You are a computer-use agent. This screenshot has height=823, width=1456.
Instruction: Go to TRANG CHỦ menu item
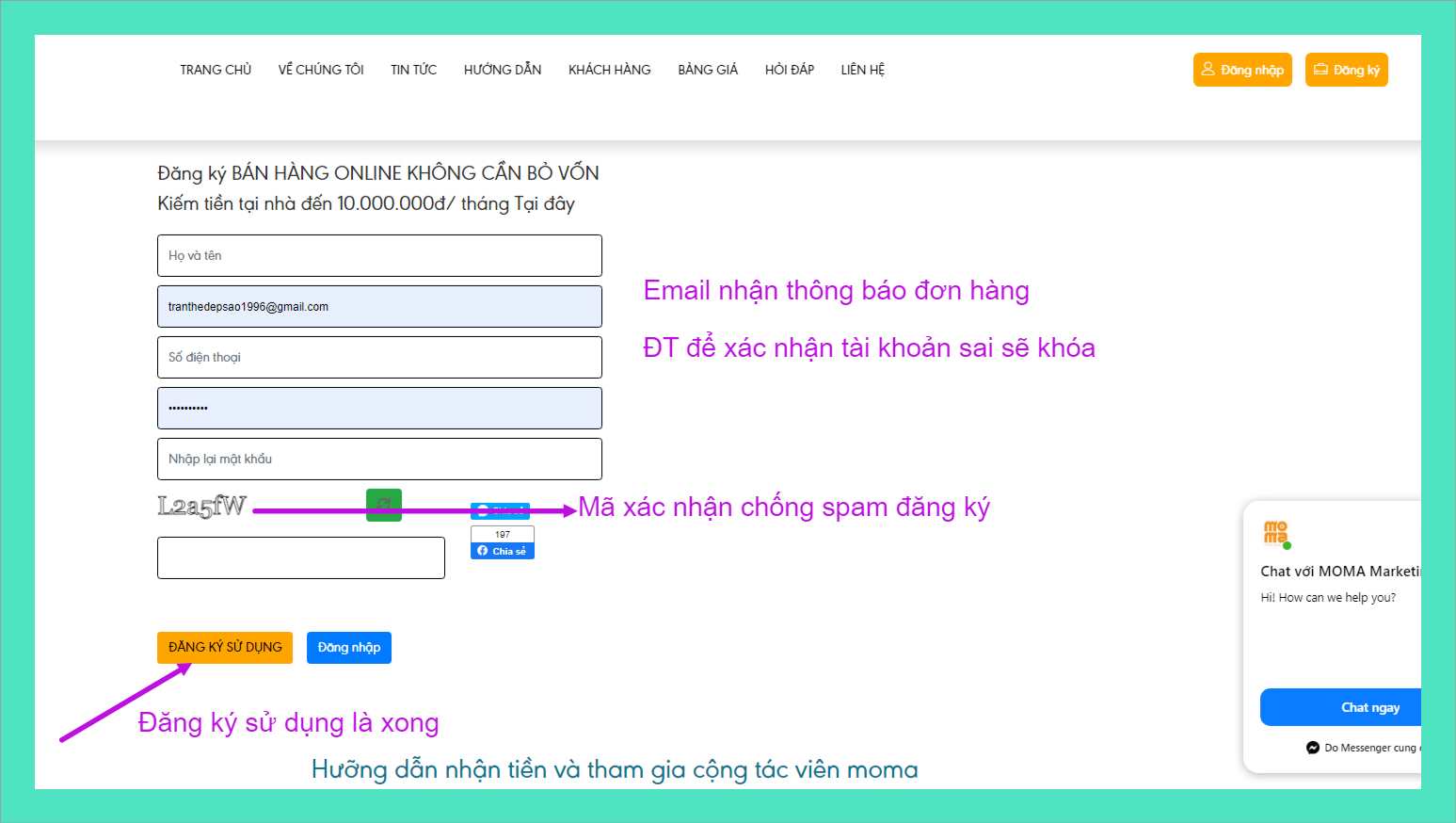pyautogui.click(x=216, y=70)
